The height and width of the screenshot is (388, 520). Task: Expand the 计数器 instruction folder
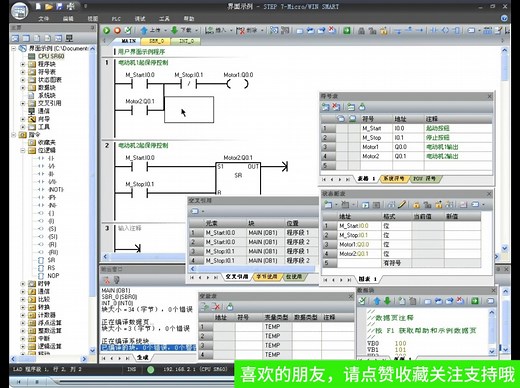[x=23, y=315]
